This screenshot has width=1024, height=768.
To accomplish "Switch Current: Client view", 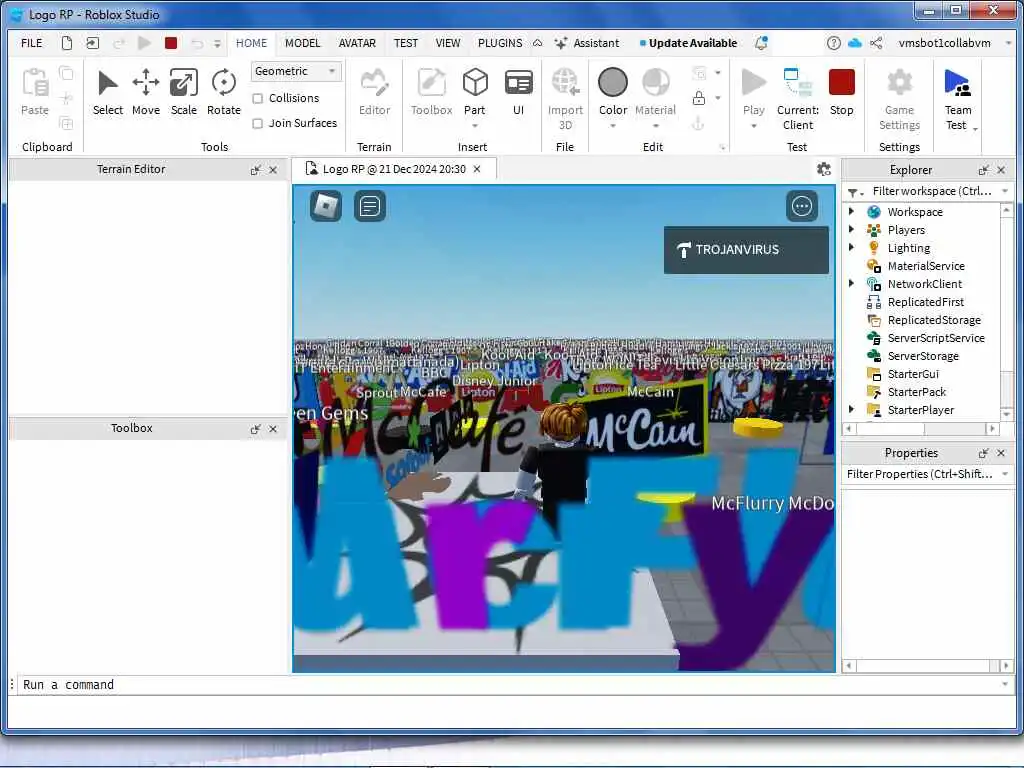I will coord(798,99).
